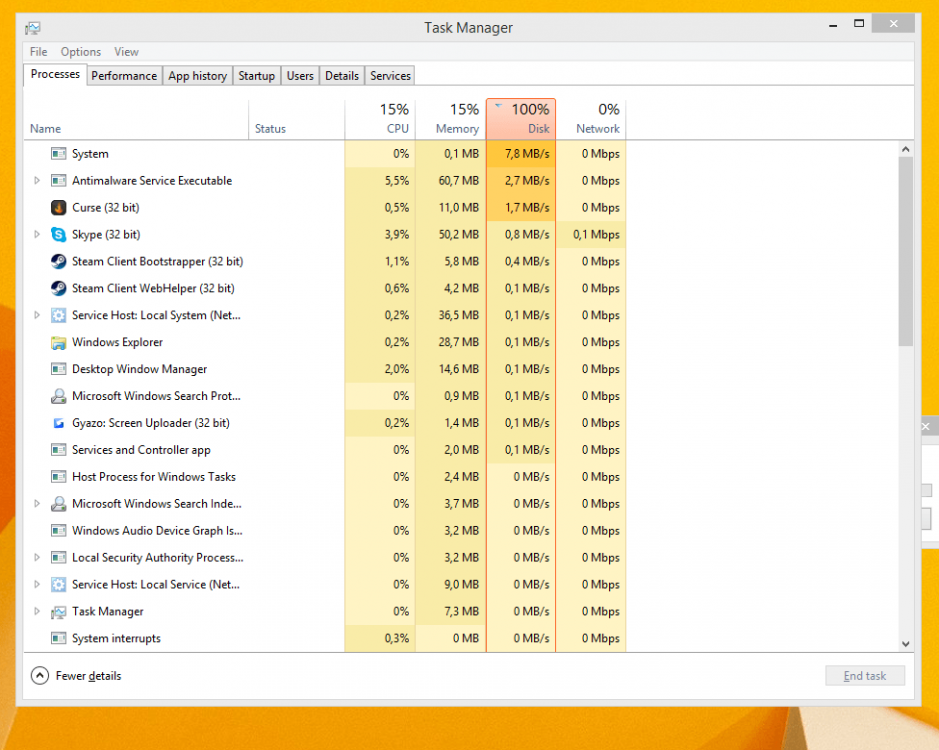939x750 pixels.
Task: Select the System interrupts process name
Action: click(116, 639)
